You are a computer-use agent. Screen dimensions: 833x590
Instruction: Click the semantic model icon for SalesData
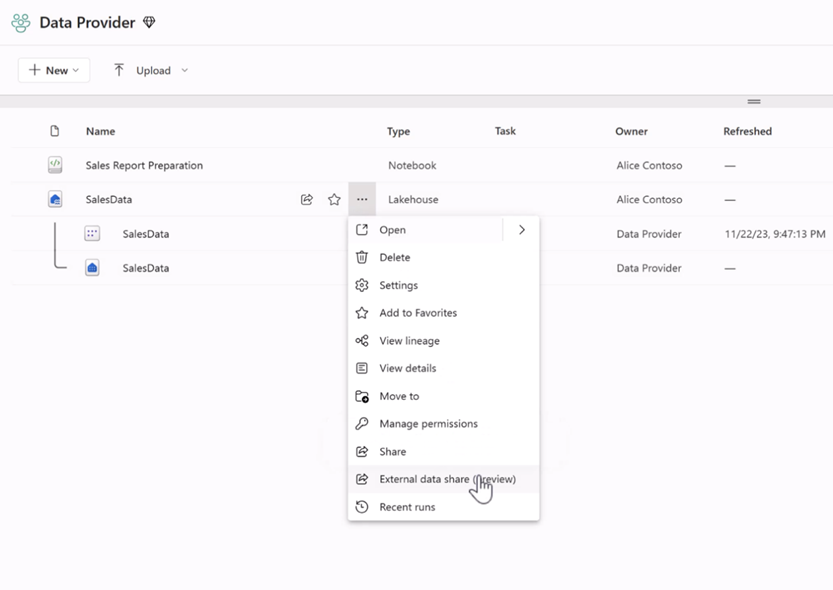tap(92, 233)
